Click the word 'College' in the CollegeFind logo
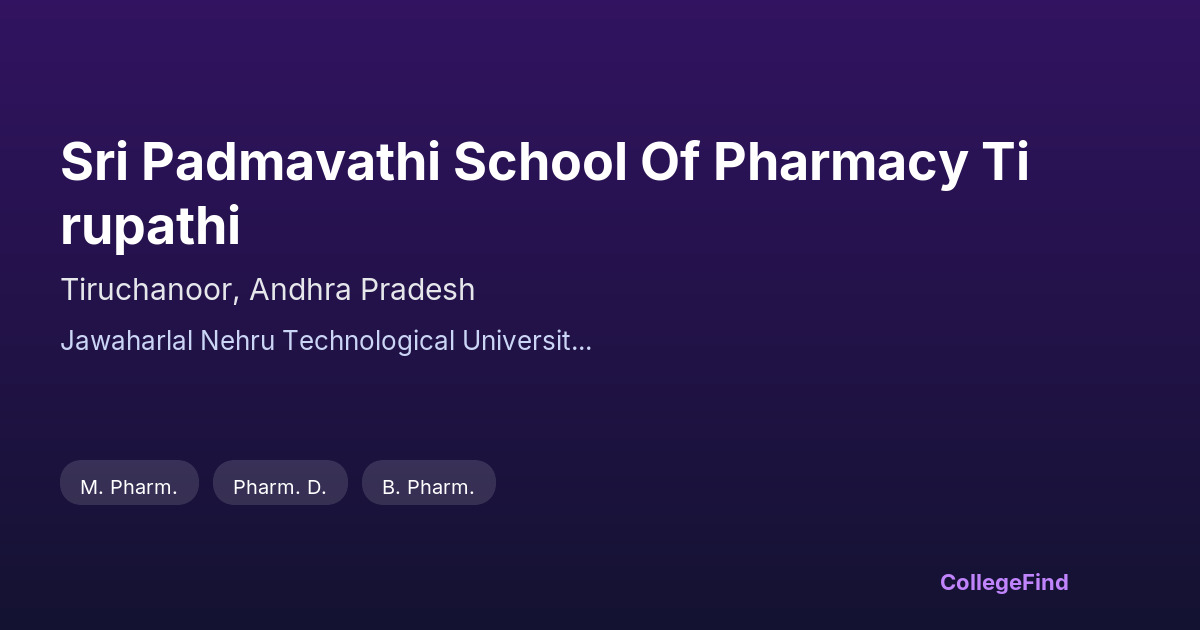 click(979, 582)
